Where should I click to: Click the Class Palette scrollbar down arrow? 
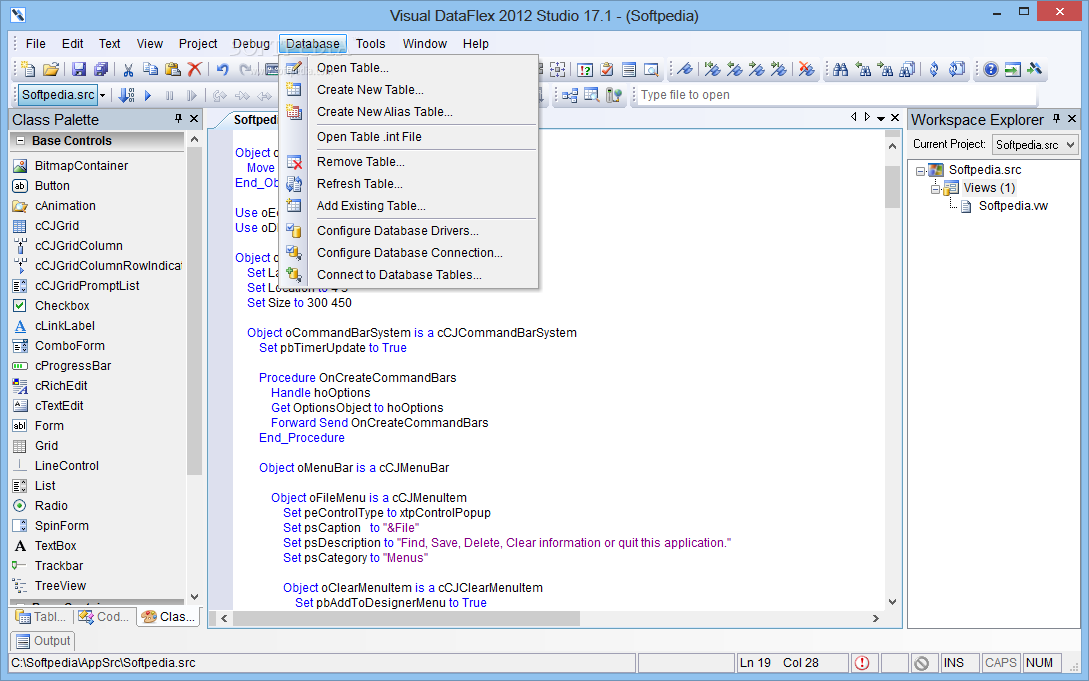194,597
